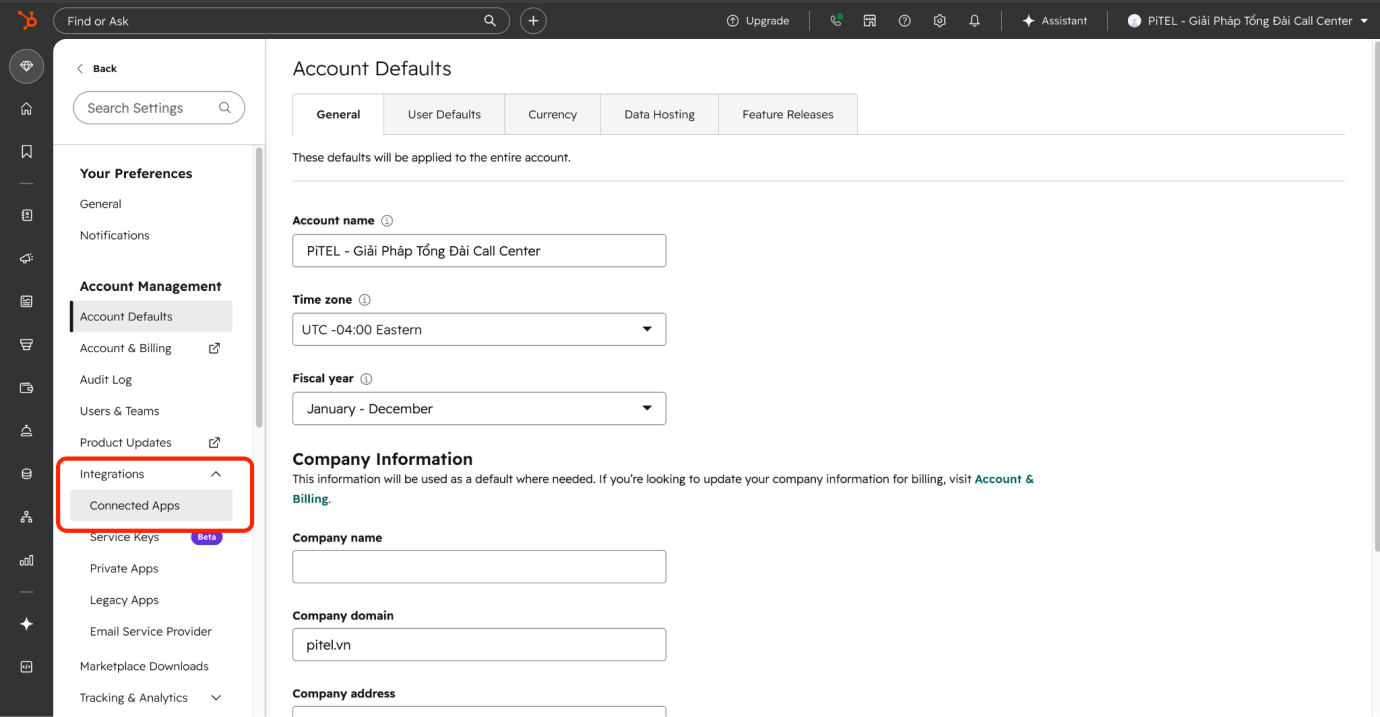The height and width of the screenshot is (717, 1380).
Task: Click the search magnifier in Find or Ask
Action: pos(490,20)
